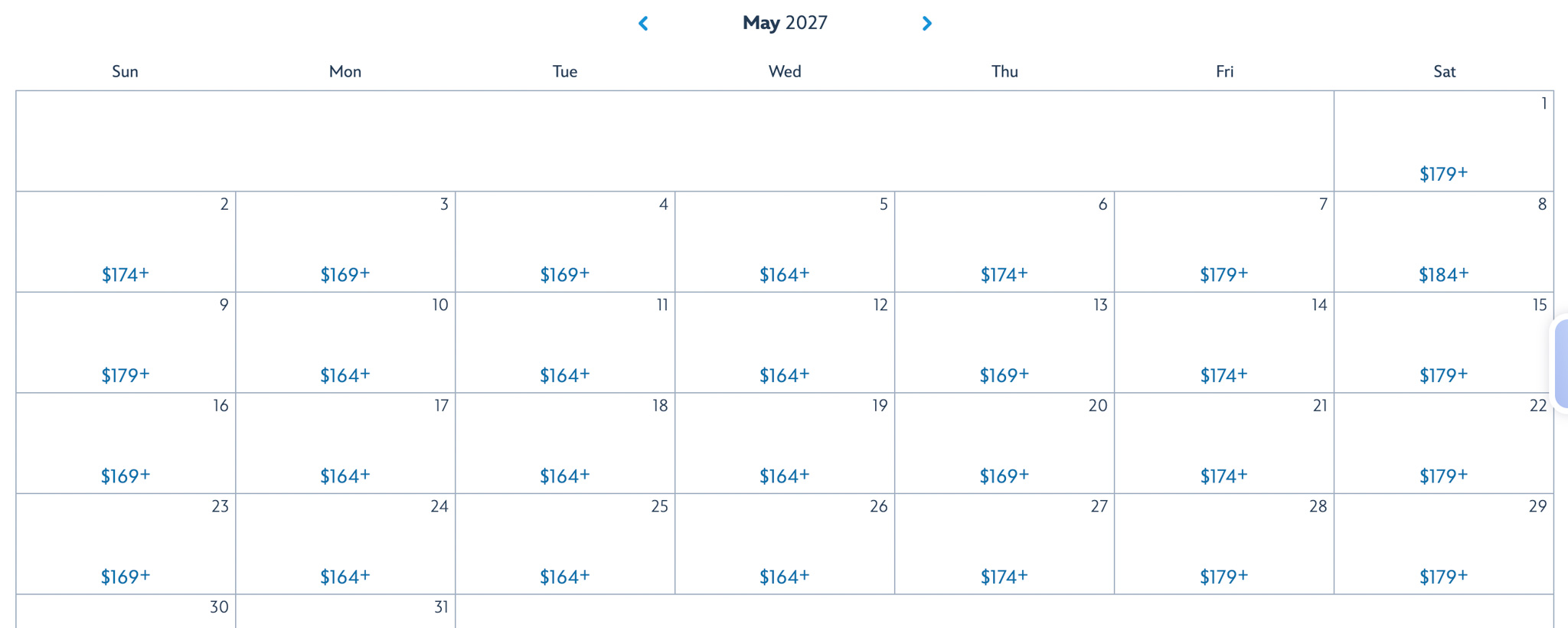Screen dimensions: 1568x628
Task: Click May 10 with $164+ rate
Action: pos(345,343)
